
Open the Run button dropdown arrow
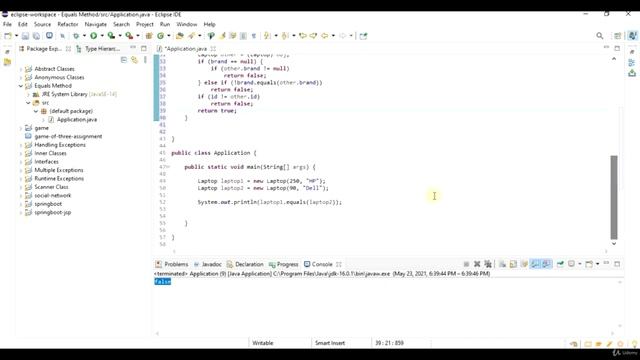pyautogui.click(x=102, y=36)
